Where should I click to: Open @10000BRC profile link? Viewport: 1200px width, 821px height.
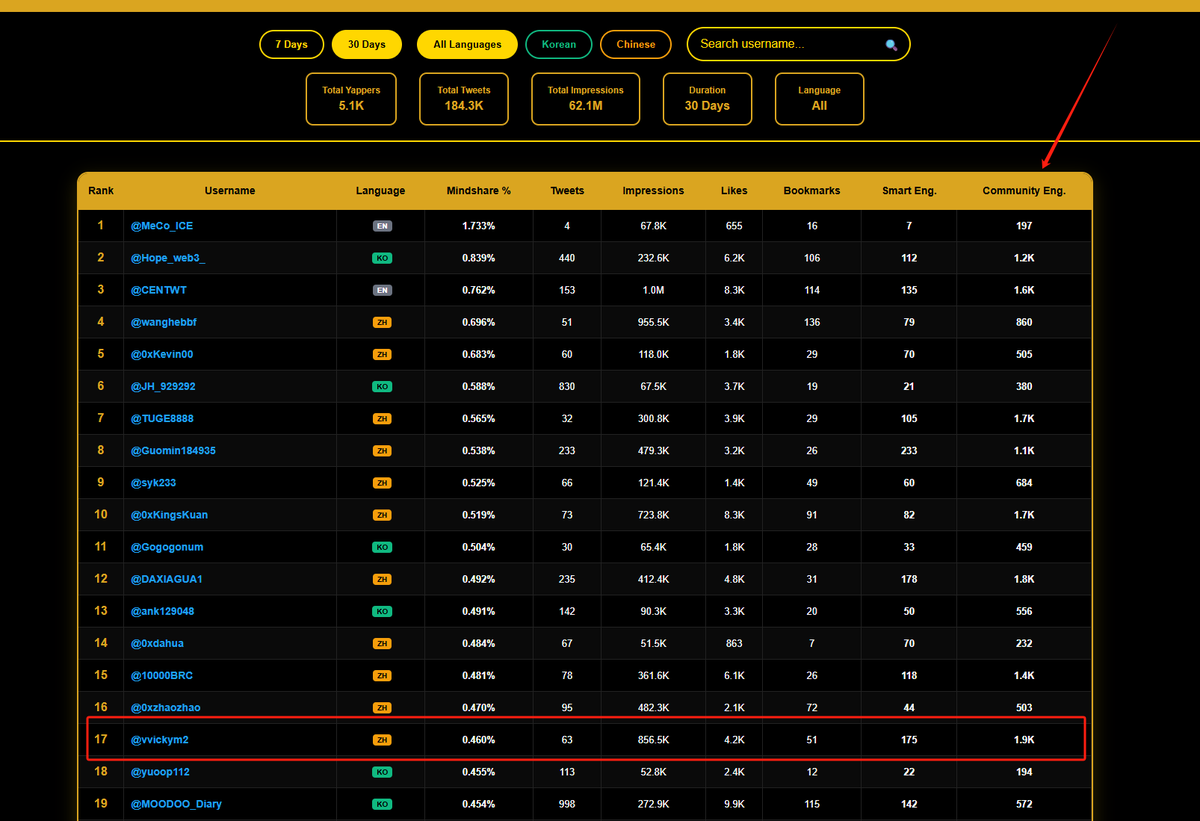click(162, 675)
